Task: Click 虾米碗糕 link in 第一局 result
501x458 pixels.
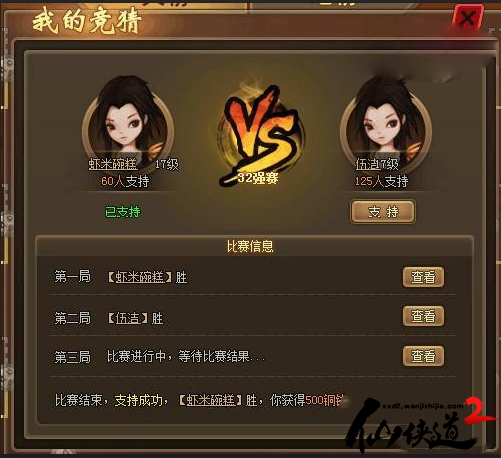Action: click(x=140, y=277)
